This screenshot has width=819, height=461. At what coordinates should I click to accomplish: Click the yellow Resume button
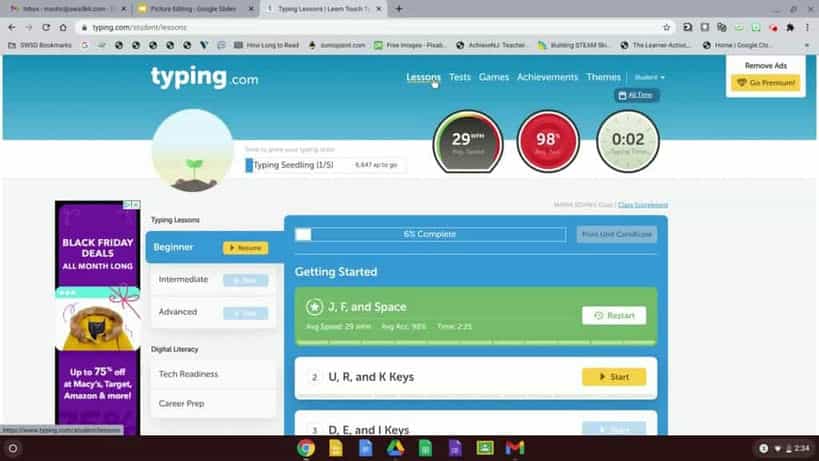pos(245,247)
